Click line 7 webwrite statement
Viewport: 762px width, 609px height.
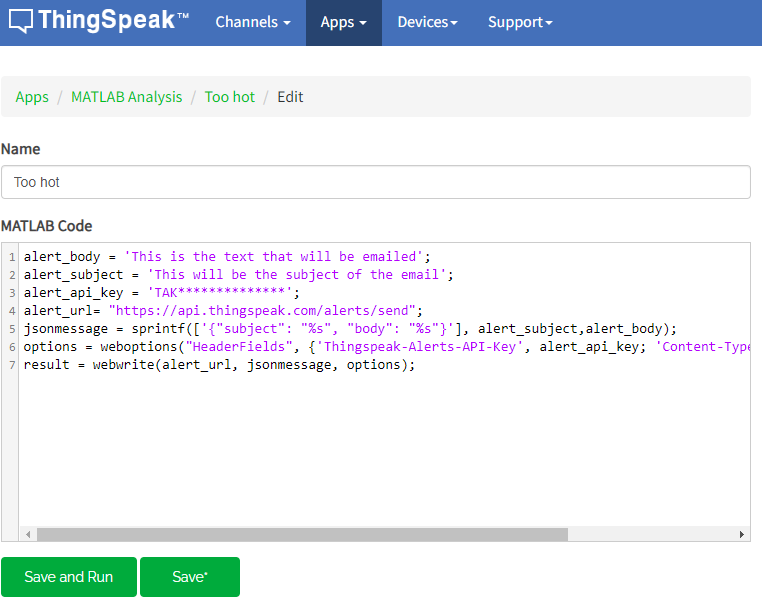pyautogui.click(x=219, y=365)
